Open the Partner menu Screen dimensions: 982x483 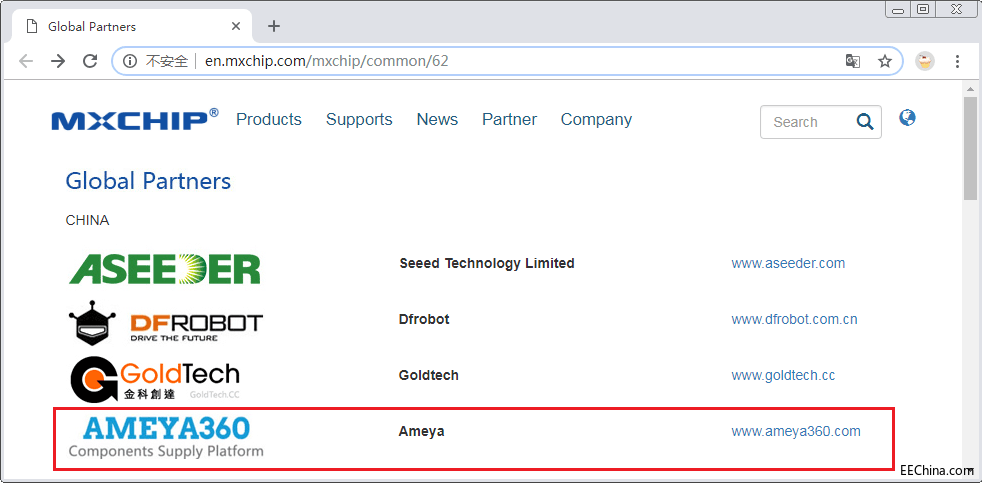click(509, 119)
